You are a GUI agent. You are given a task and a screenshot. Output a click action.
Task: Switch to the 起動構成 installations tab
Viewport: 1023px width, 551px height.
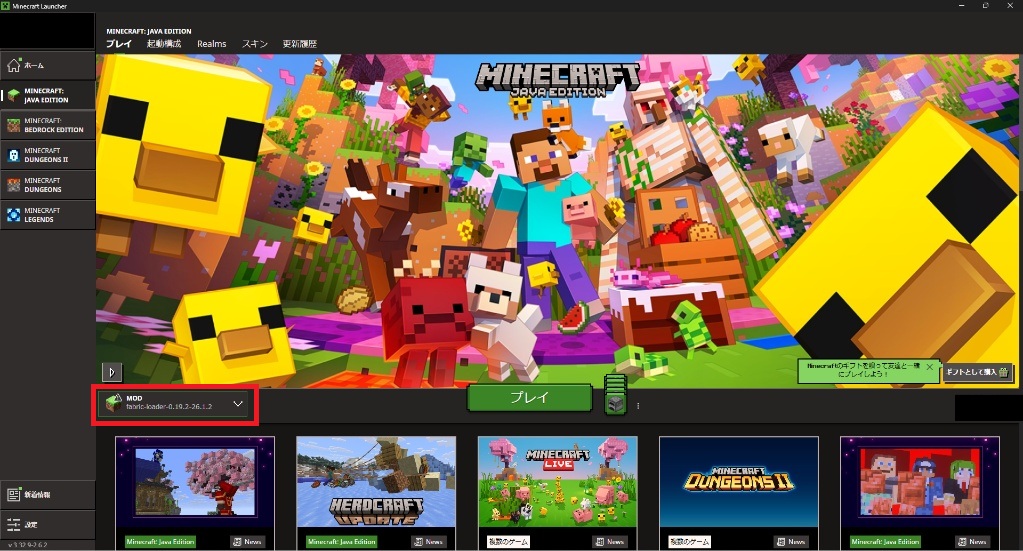(164, 44)
